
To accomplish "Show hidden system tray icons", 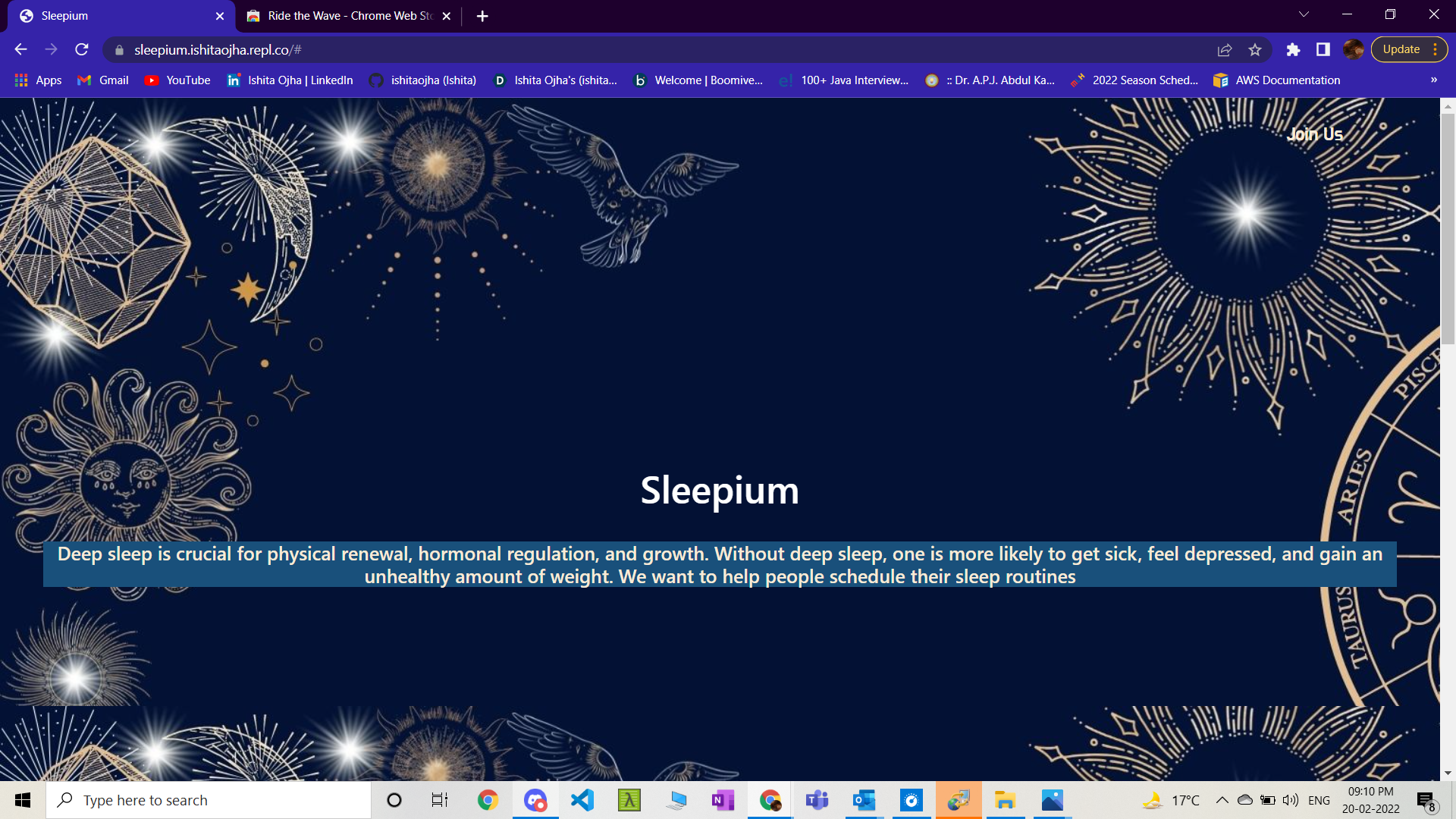I will pos(1222,800).
